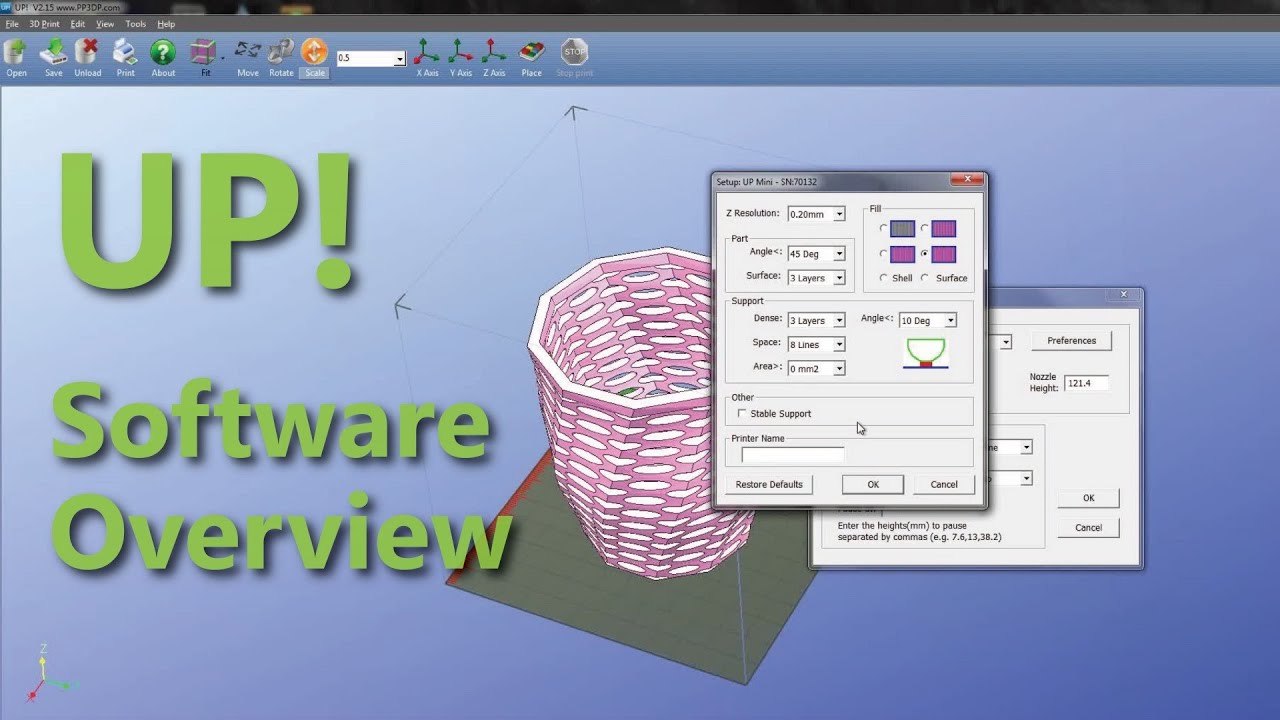Click the currently selected fill radio button
Image resolution: width=1280 pixels, height=720 pixels.
tap(924, 254)
